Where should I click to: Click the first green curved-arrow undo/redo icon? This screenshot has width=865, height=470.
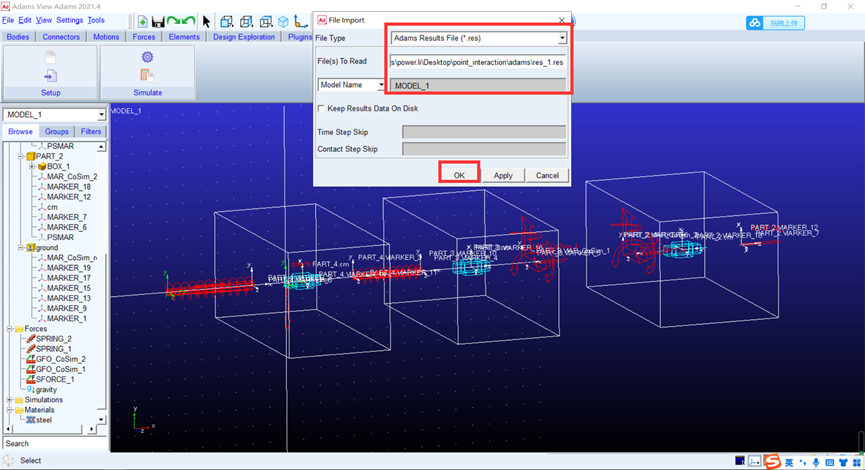tap(173, 22)
